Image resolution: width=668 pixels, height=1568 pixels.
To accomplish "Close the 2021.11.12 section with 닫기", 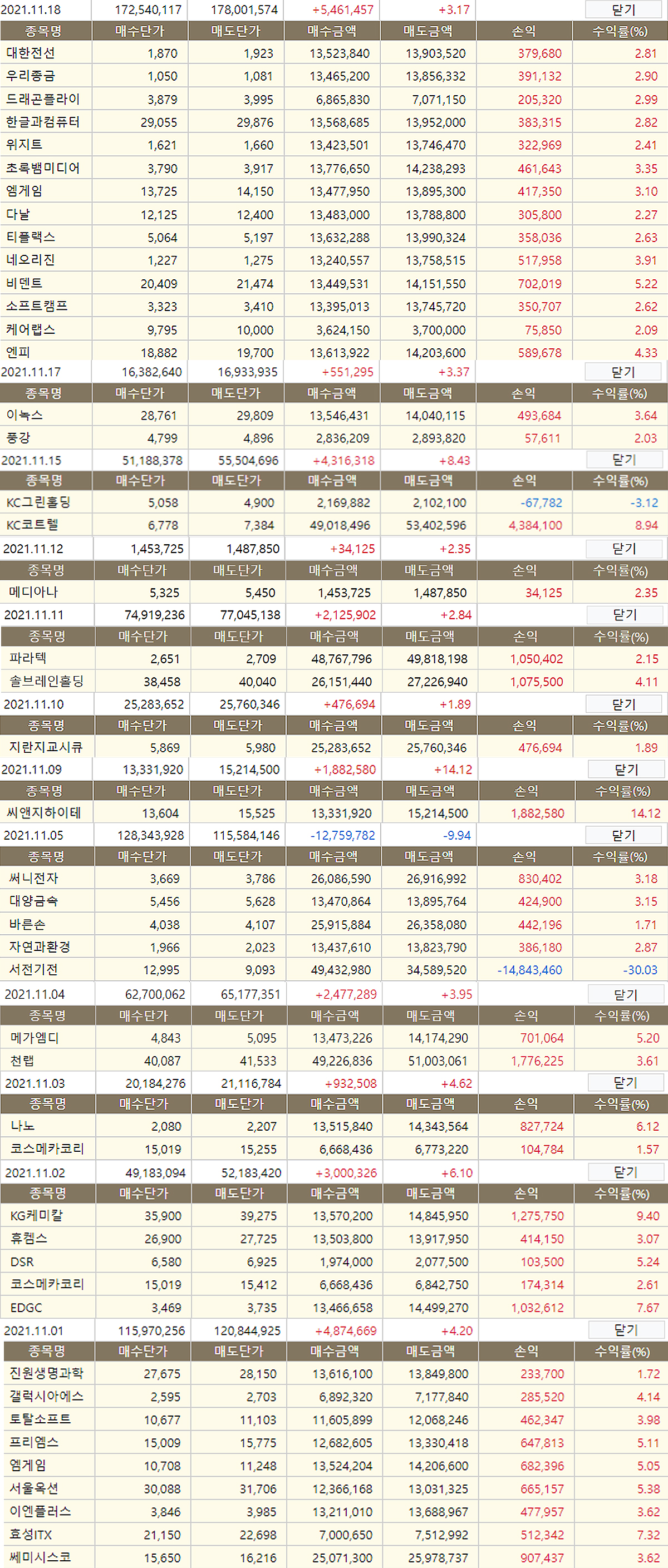I will click(x=624, y=548).
